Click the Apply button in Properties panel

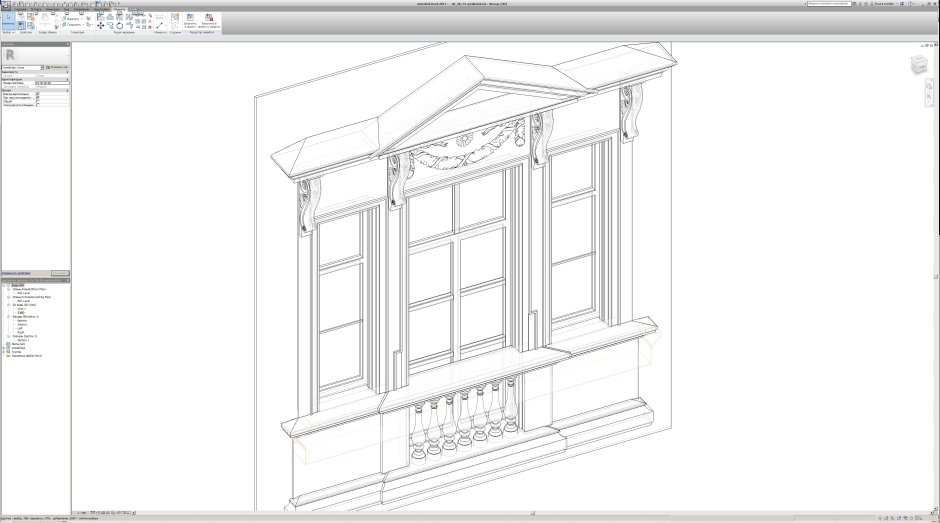(x=60, y=272)
